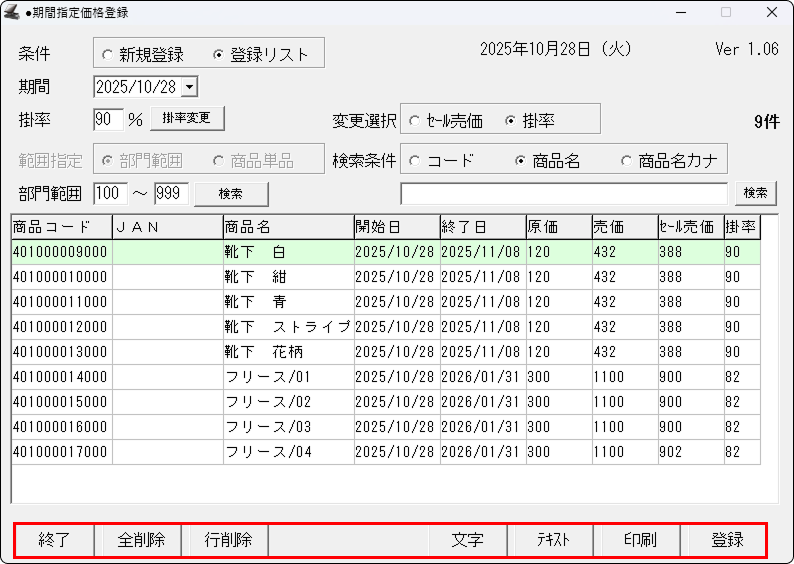Click 検索 button next to search field
Viewport: 794px width, 564px height.
[755, 192]
